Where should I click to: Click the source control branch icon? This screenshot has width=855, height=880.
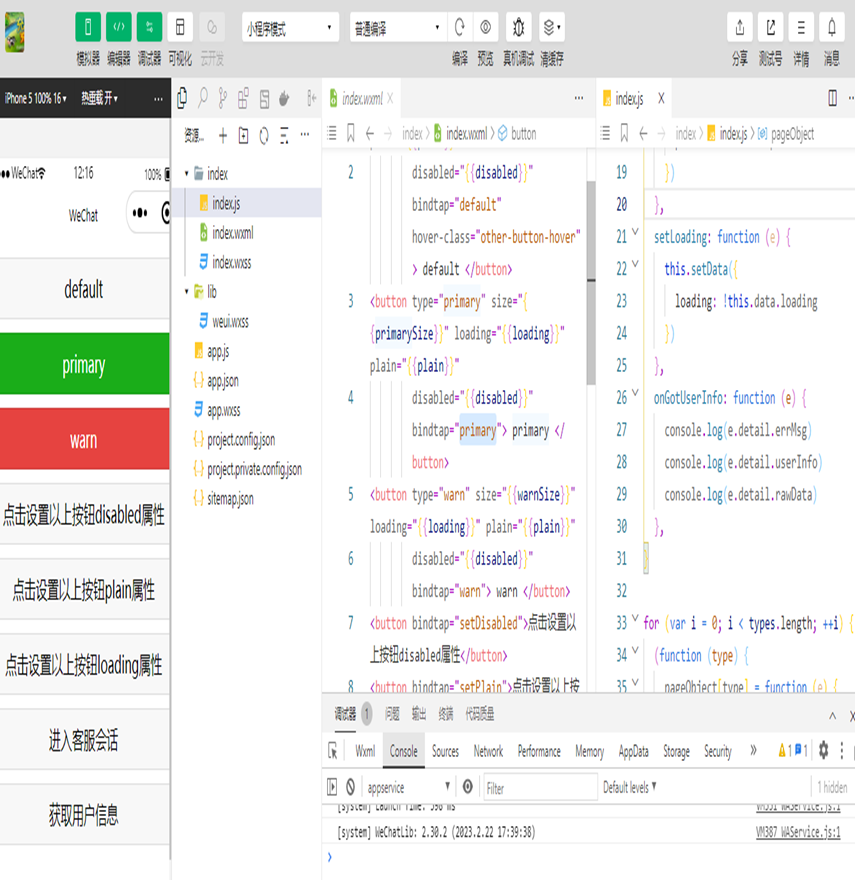pos(223,98)
